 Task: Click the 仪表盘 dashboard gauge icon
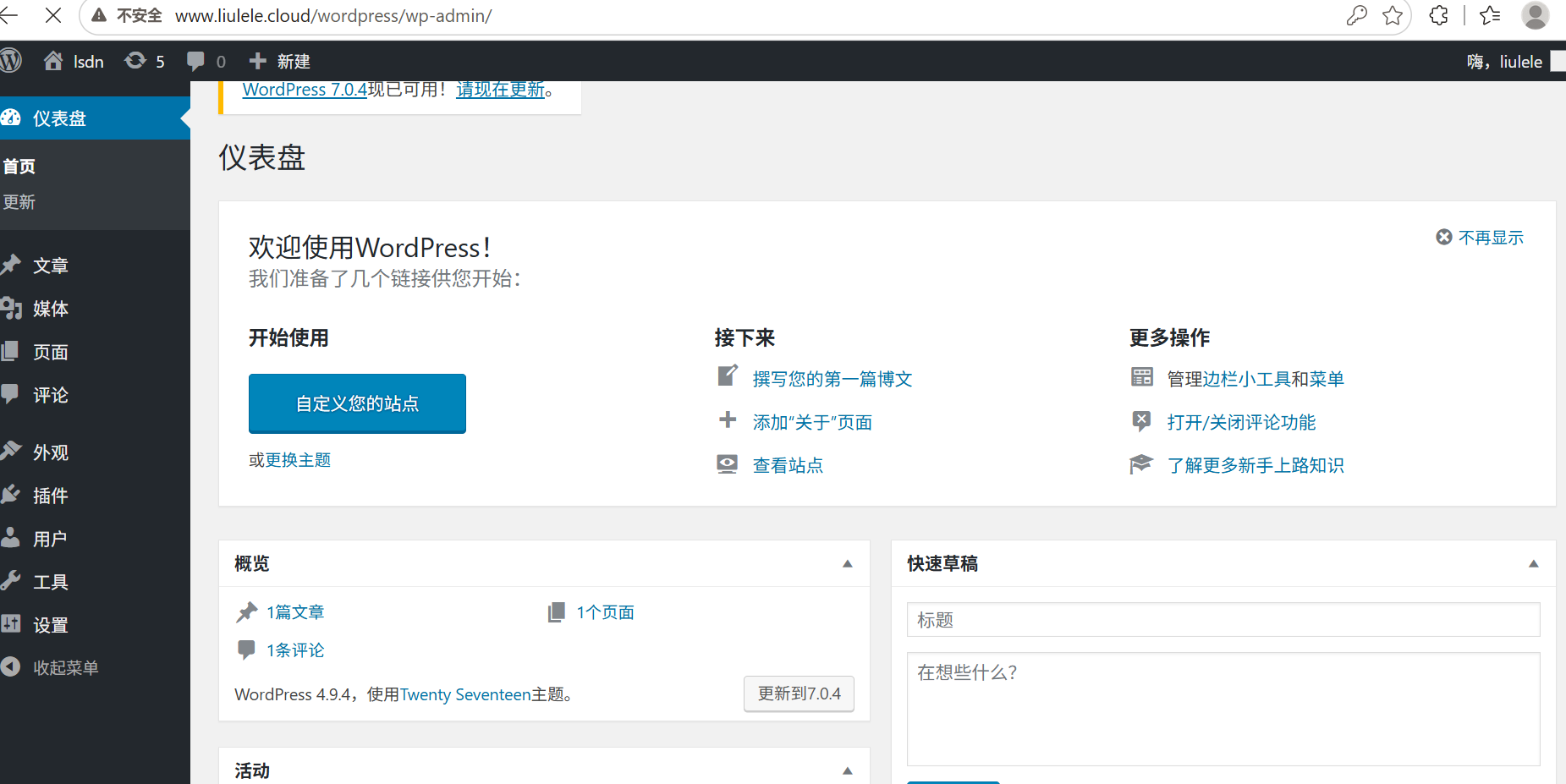(x=11, y=118)
